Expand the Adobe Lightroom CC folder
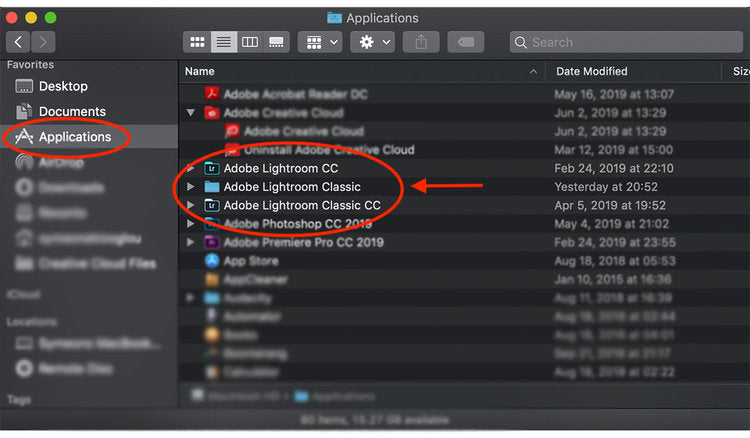This screenshot has height=438, width=750. (190, 168)
